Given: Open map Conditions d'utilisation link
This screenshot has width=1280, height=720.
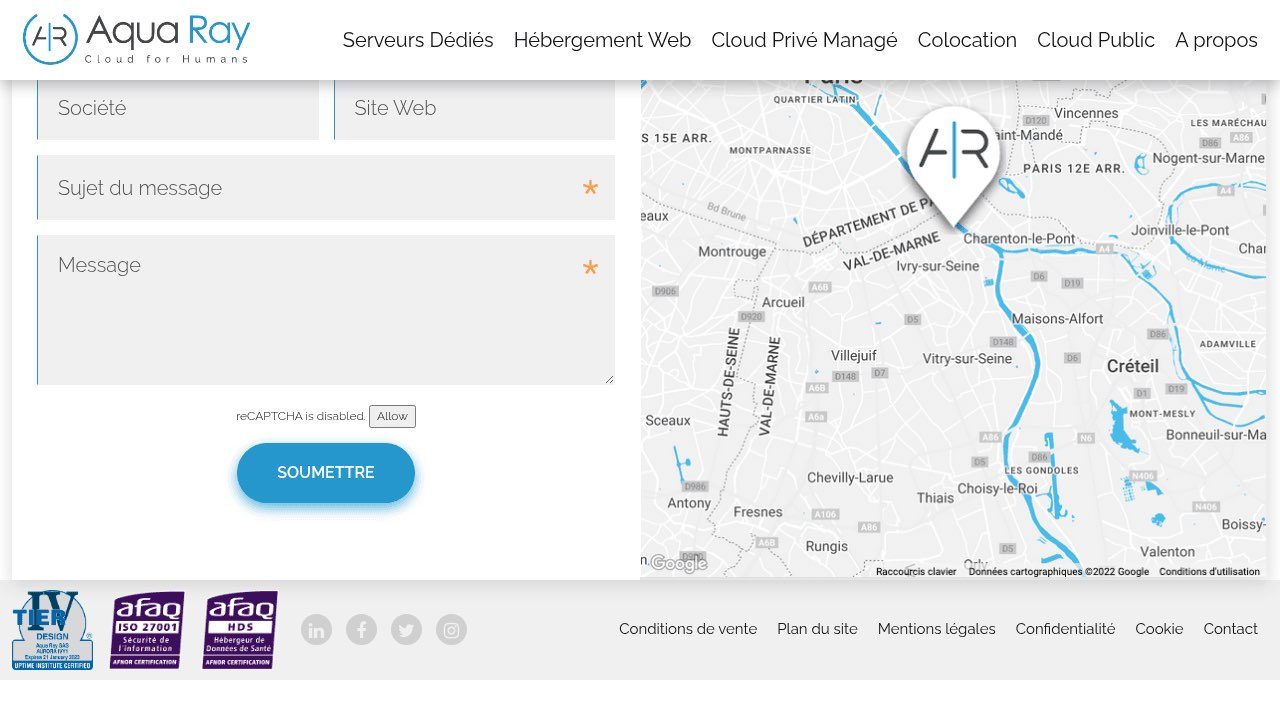Looking at the screenshot, I should [1210, 572].
